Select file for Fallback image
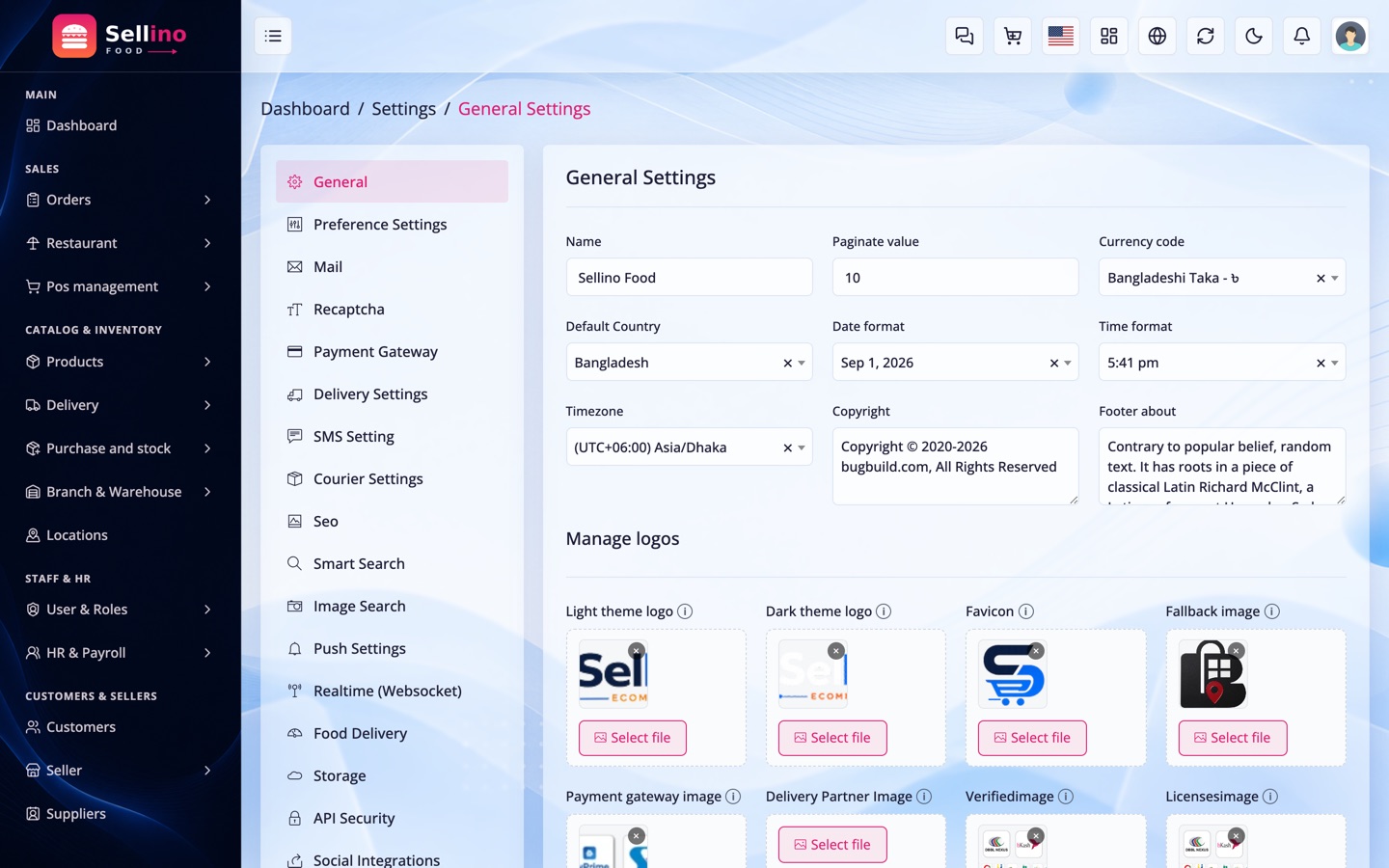Screen dimensions: 1389x868 1233,738
